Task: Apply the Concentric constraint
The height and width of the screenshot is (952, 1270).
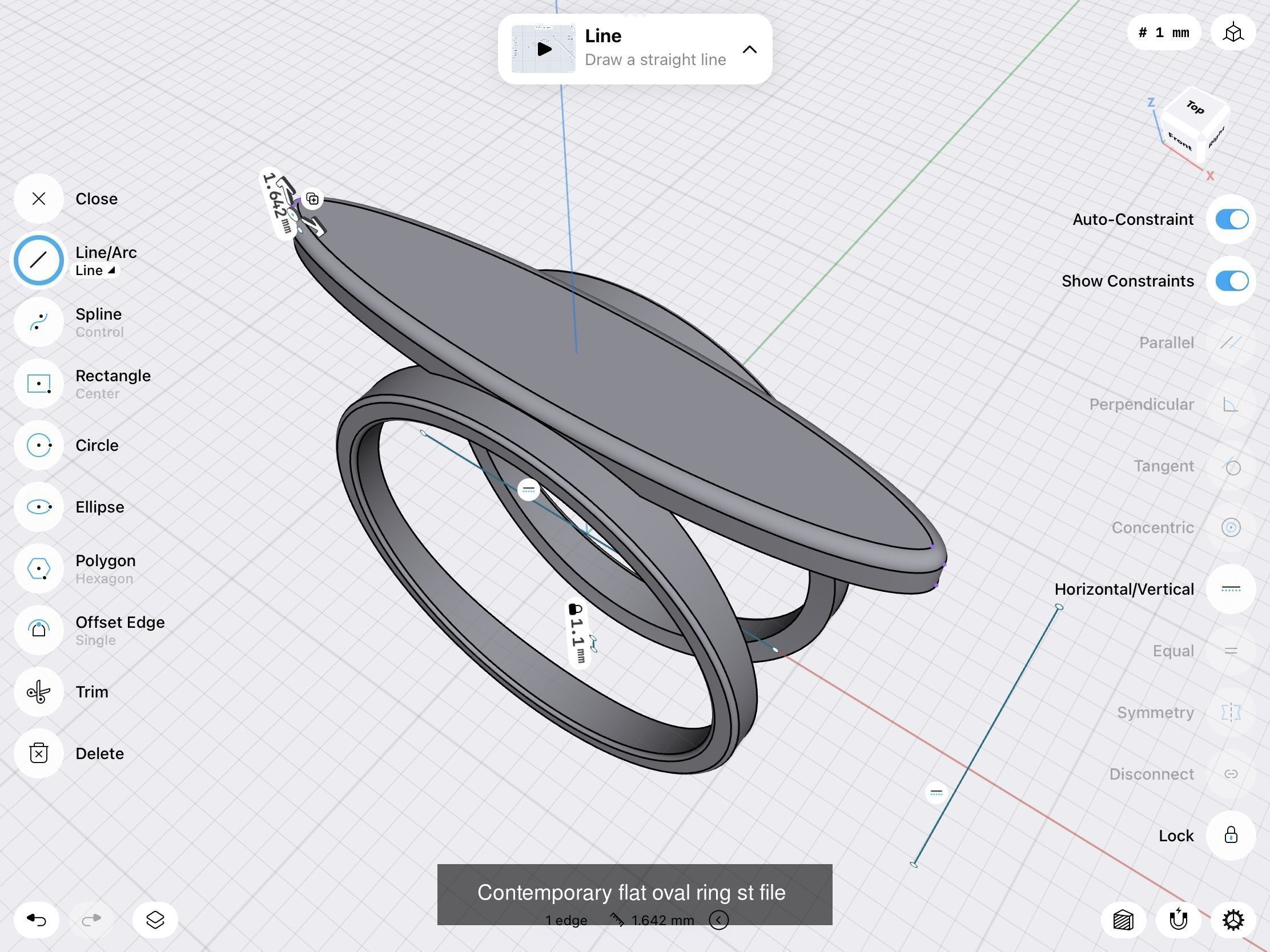Action: click(x=1231, y=527)
